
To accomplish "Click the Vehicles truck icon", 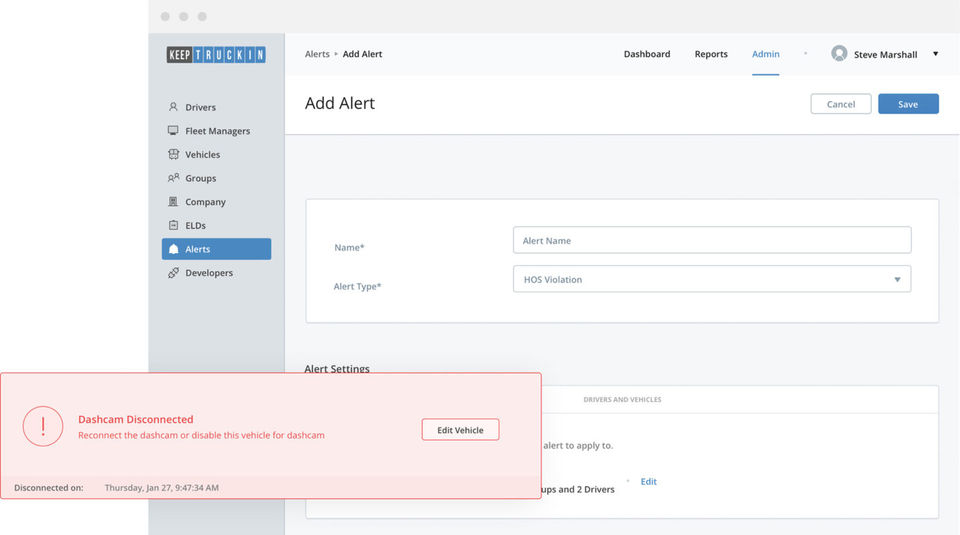I will coord(173,154).
